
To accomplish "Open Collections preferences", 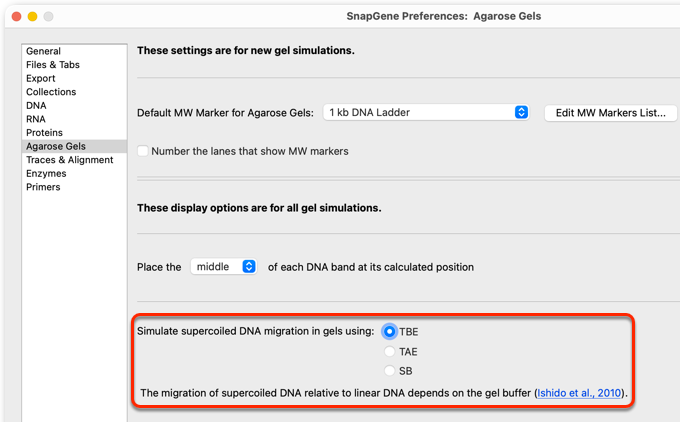I will 51,92.
